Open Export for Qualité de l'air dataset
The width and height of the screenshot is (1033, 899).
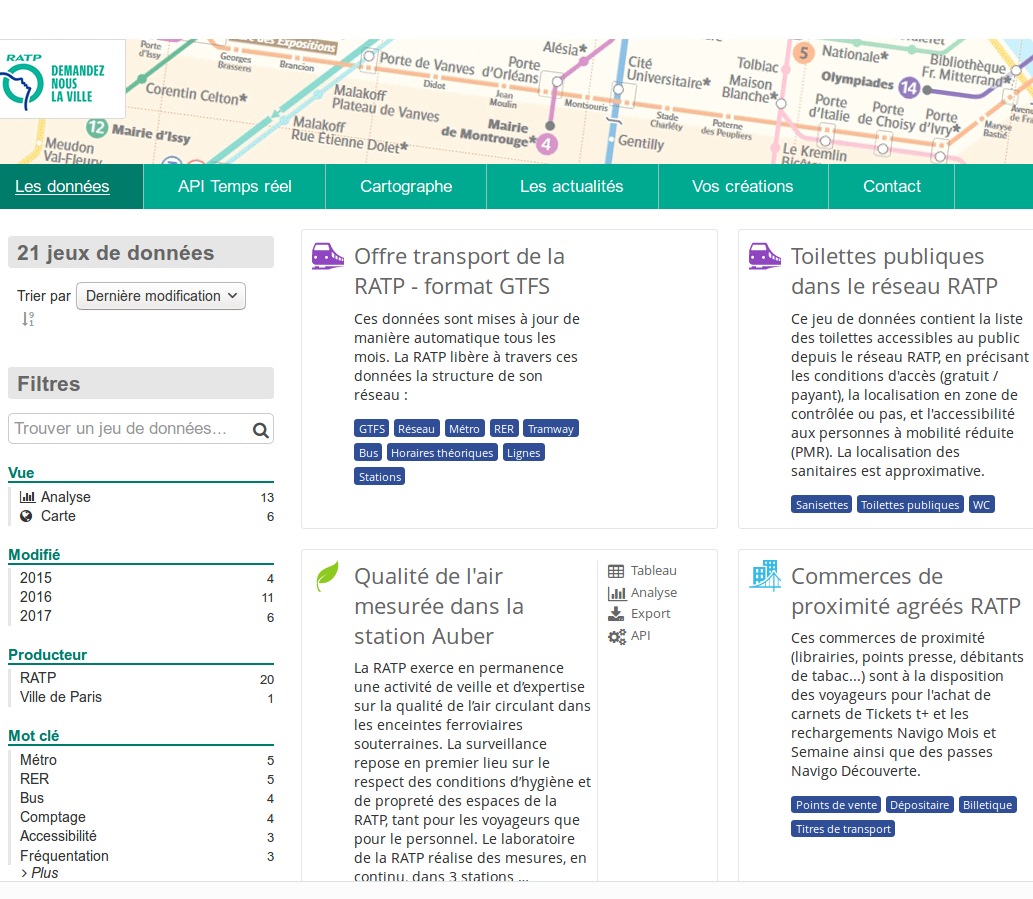click(639, 614)
